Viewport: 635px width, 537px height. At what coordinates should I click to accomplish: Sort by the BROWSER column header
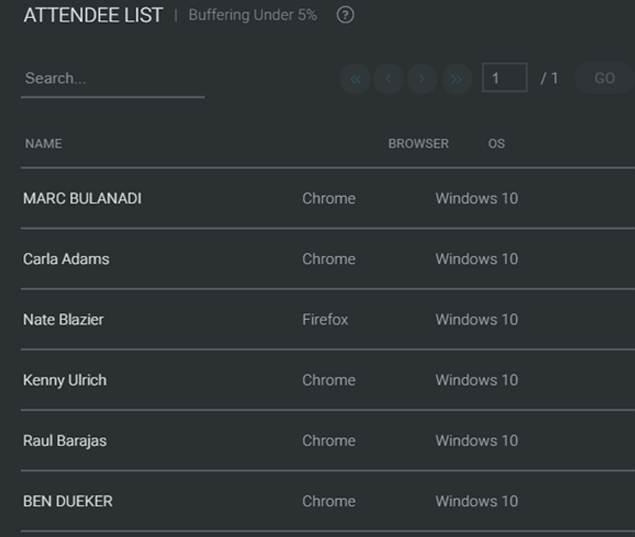click(x=418, y=144)
